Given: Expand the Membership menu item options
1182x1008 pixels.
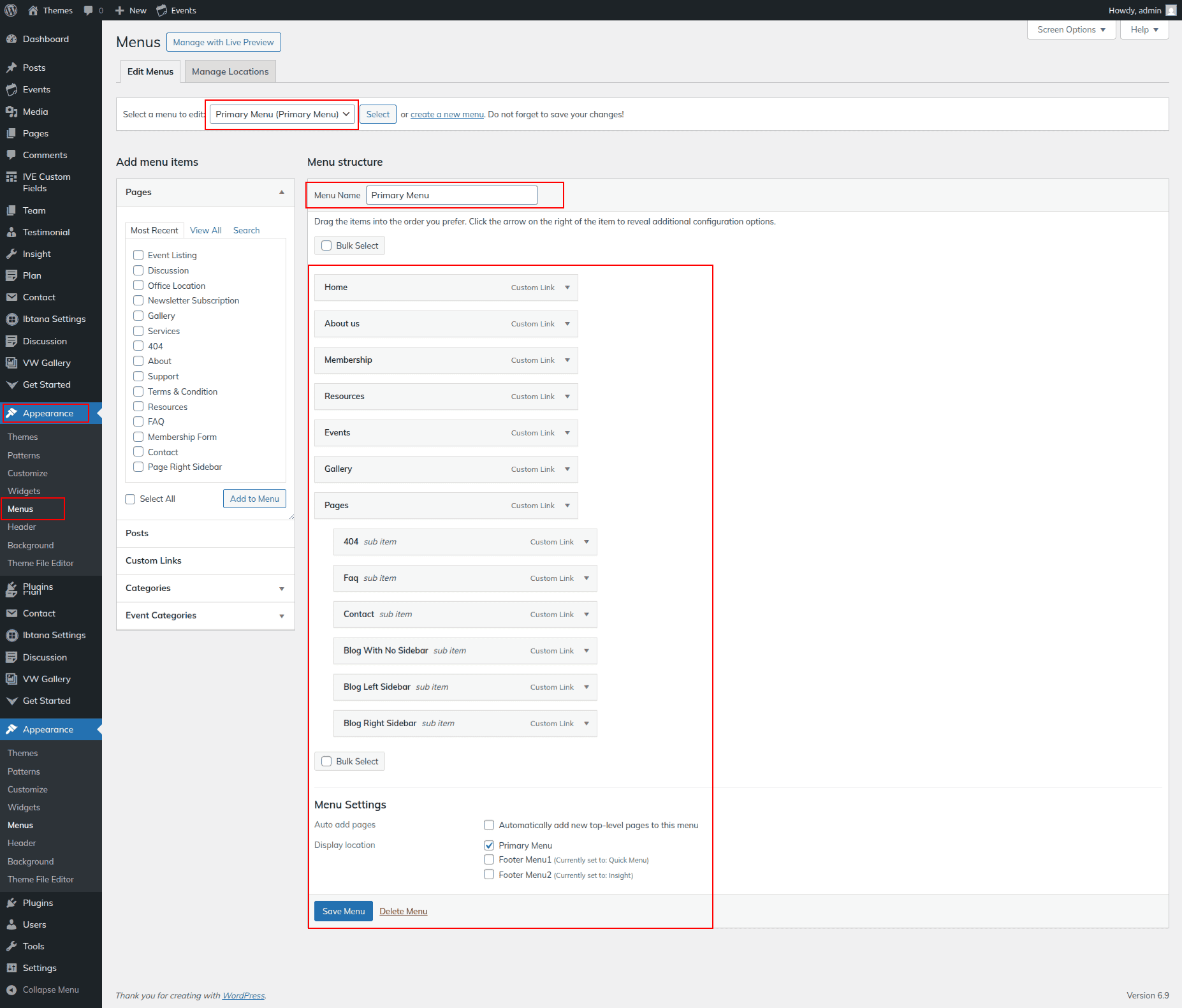Looking at the screenshot, I should coord(567,360).
